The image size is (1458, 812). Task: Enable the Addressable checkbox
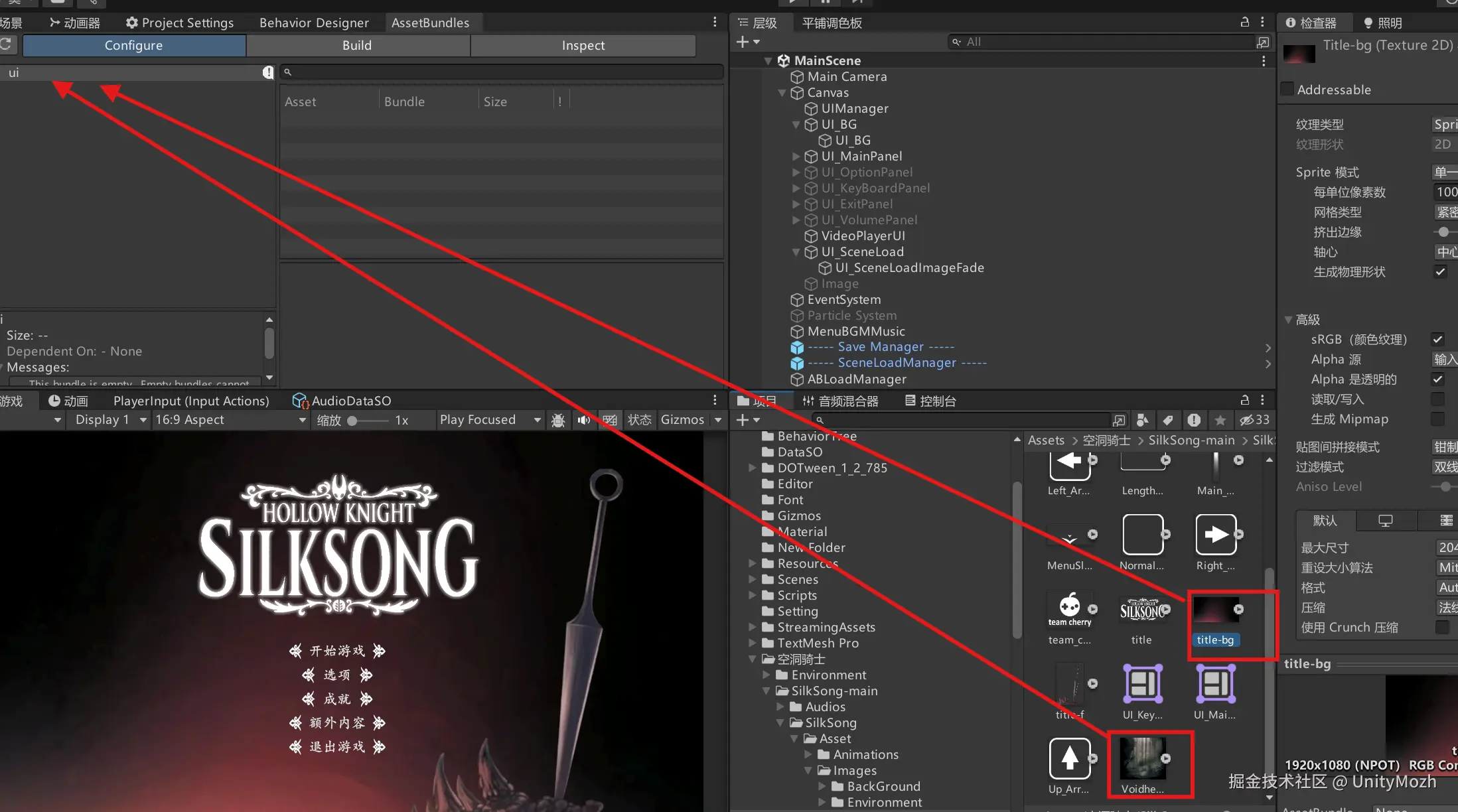click(1287, 89)
